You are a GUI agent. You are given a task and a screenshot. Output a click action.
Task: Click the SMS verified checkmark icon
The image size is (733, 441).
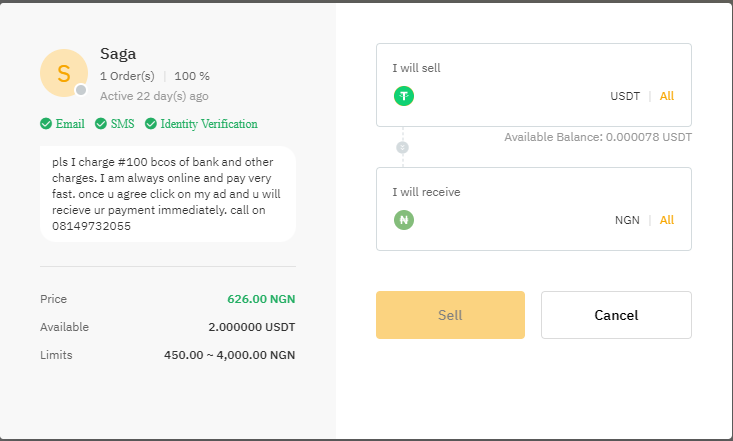tap(101, 124)
